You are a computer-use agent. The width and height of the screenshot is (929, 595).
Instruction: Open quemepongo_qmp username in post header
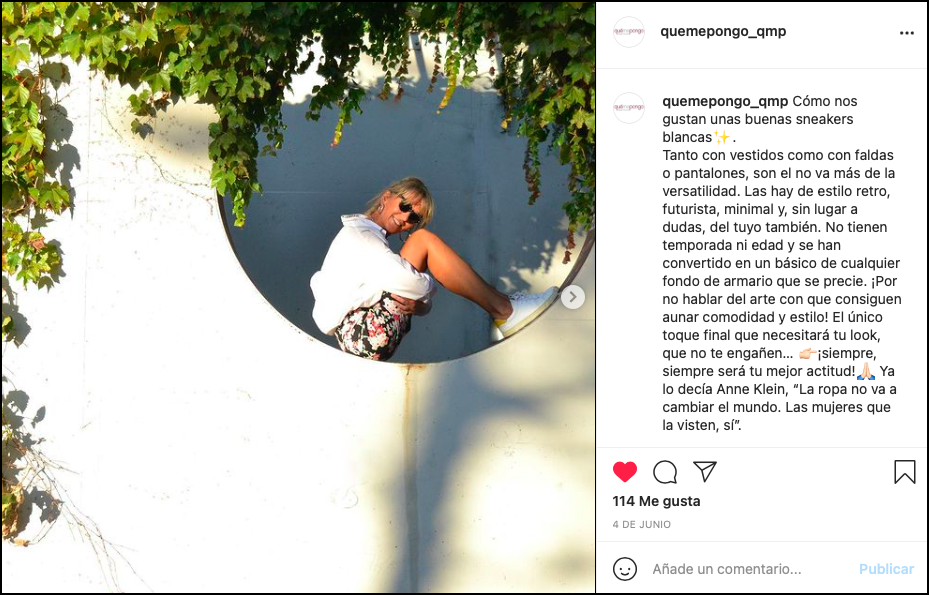tap(723, 31)
